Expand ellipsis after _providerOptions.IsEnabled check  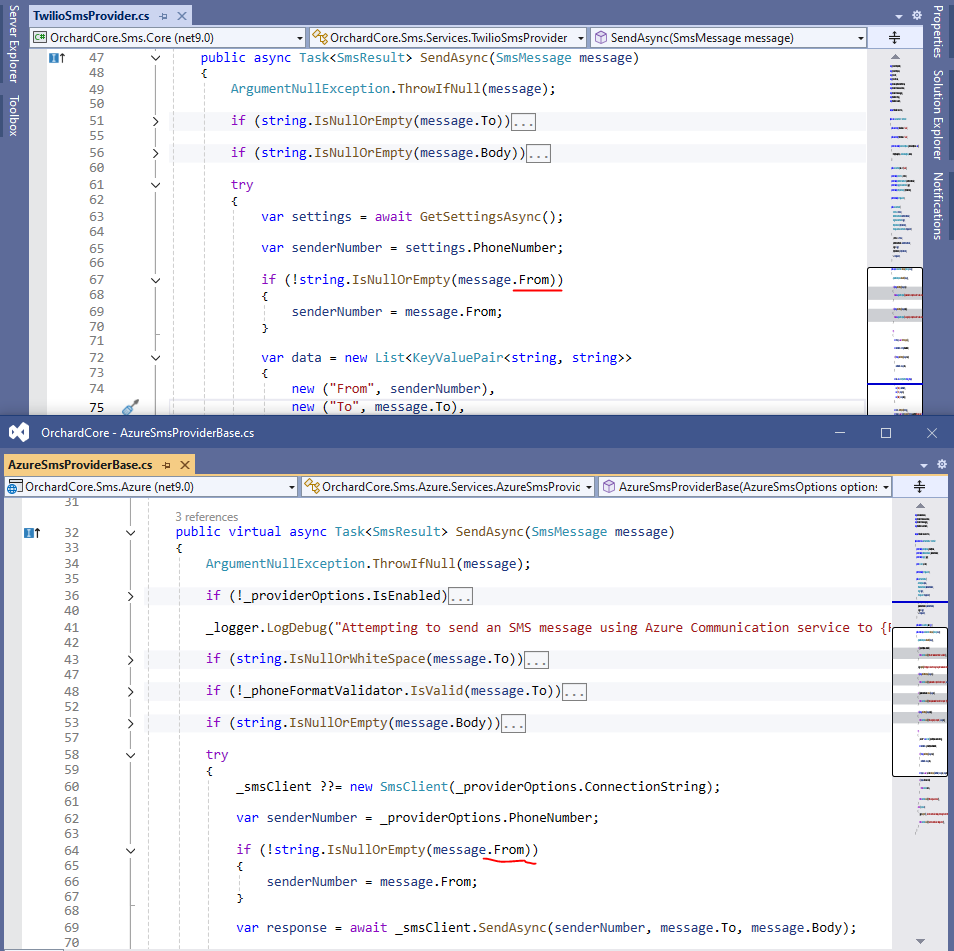(x=461, y=596)
